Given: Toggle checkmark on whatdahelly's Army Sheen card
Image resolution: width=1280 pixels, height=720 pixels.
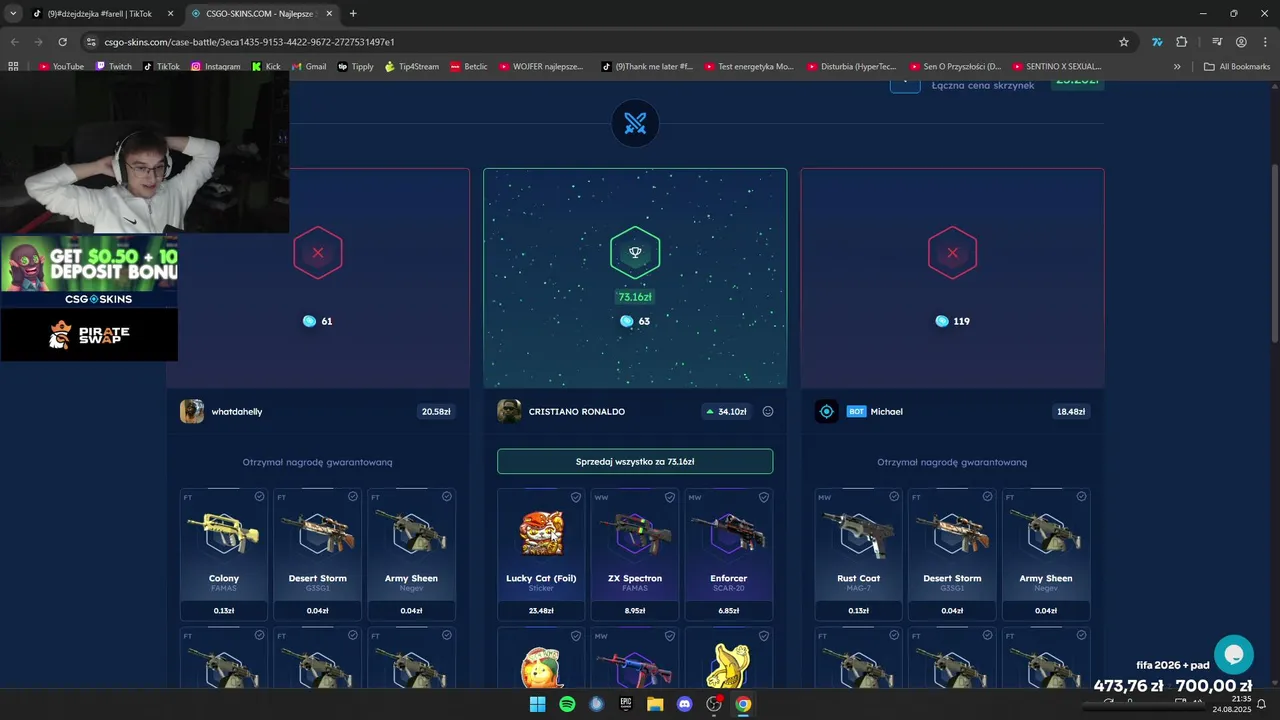Looking at the screenshot, I should 446,496.
